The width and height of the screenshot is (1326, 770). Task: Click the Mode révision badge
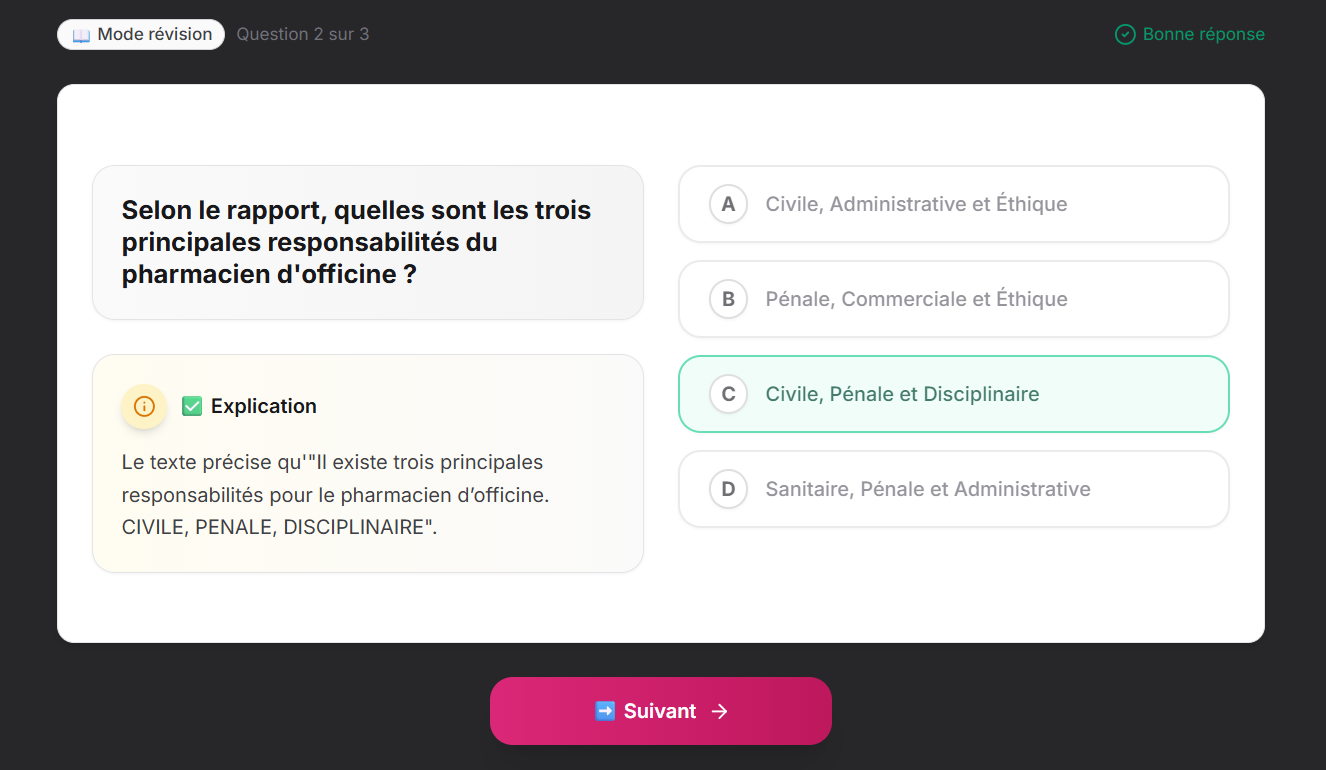coord(141,33)
